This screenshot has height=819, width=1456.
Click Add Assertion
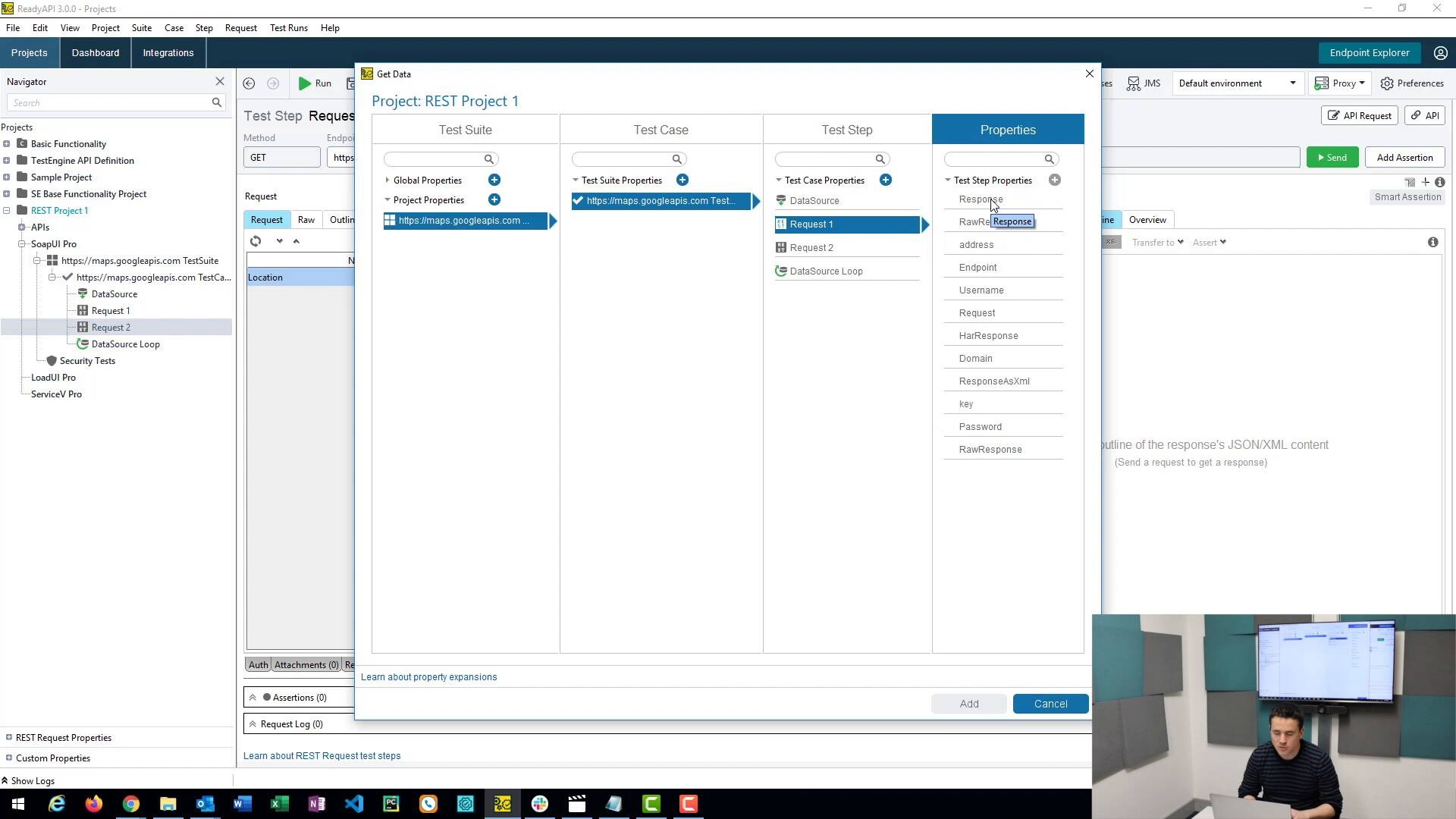tap(1404, 157)
